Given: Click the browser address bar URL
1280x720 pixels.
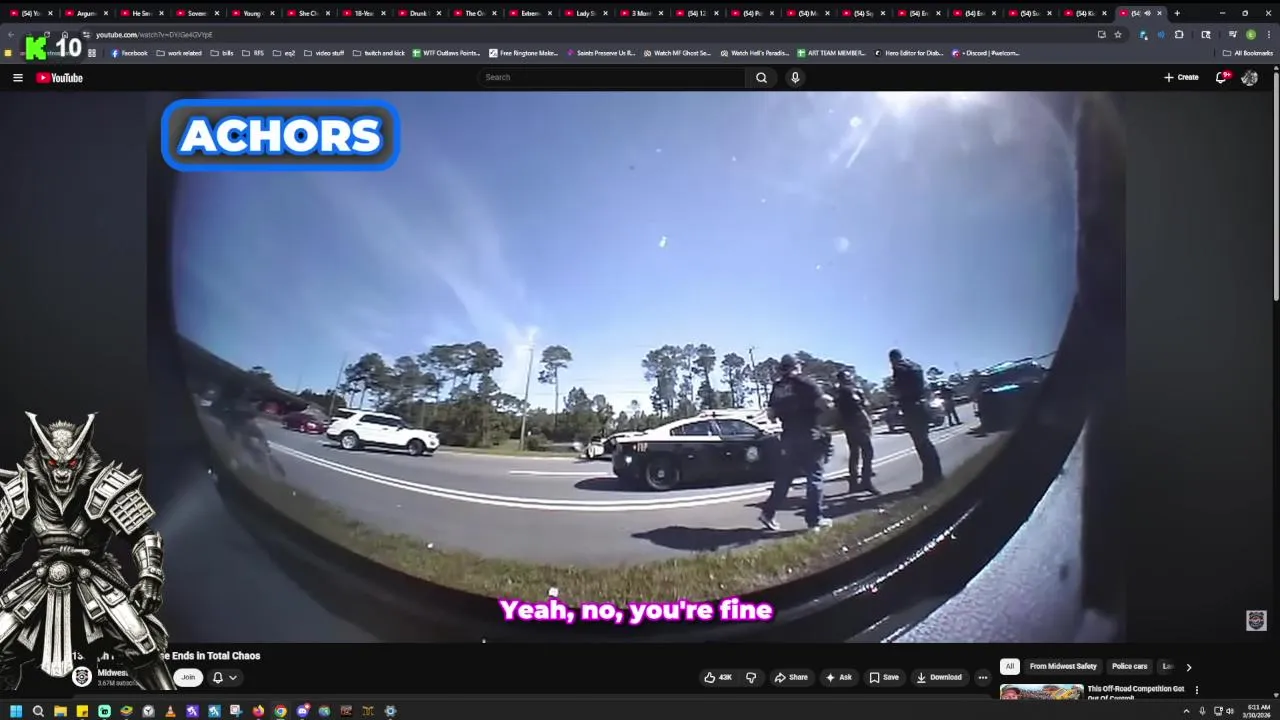Looking at the screenshot, I should (x=154, y=34).
